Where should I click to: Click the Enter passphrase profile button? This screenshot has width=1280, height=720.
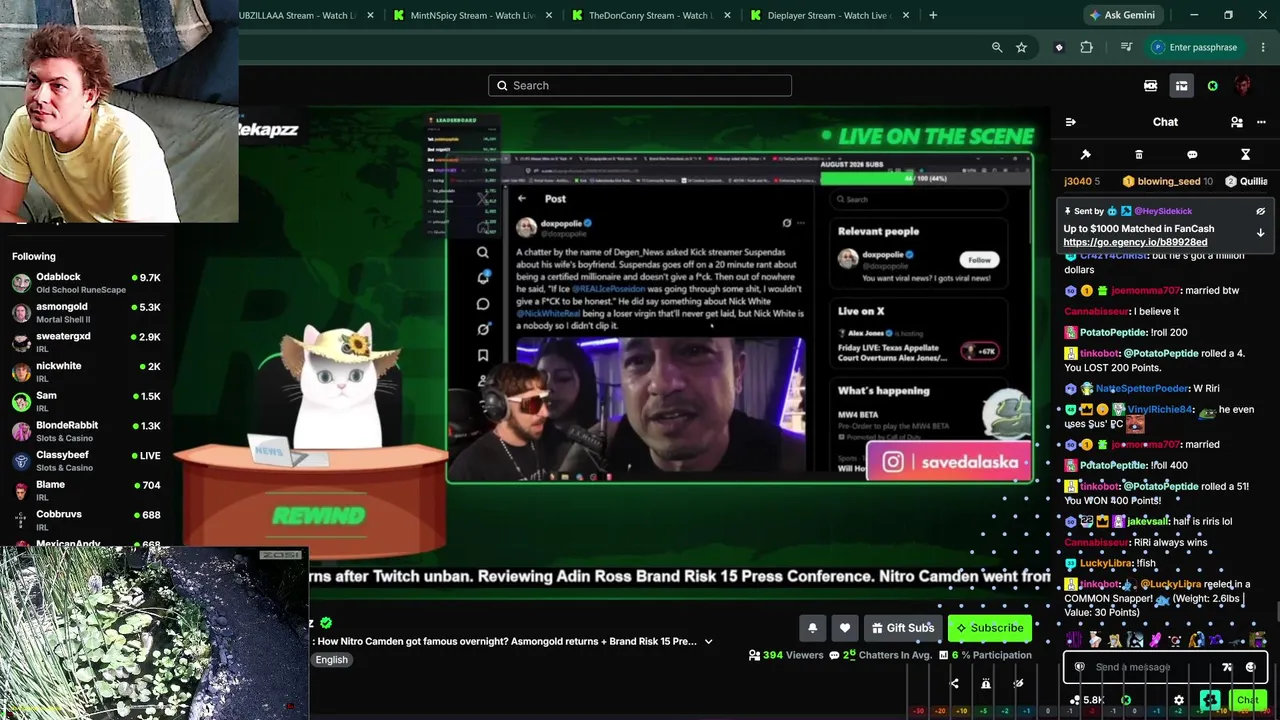(x=1194, y=47)
